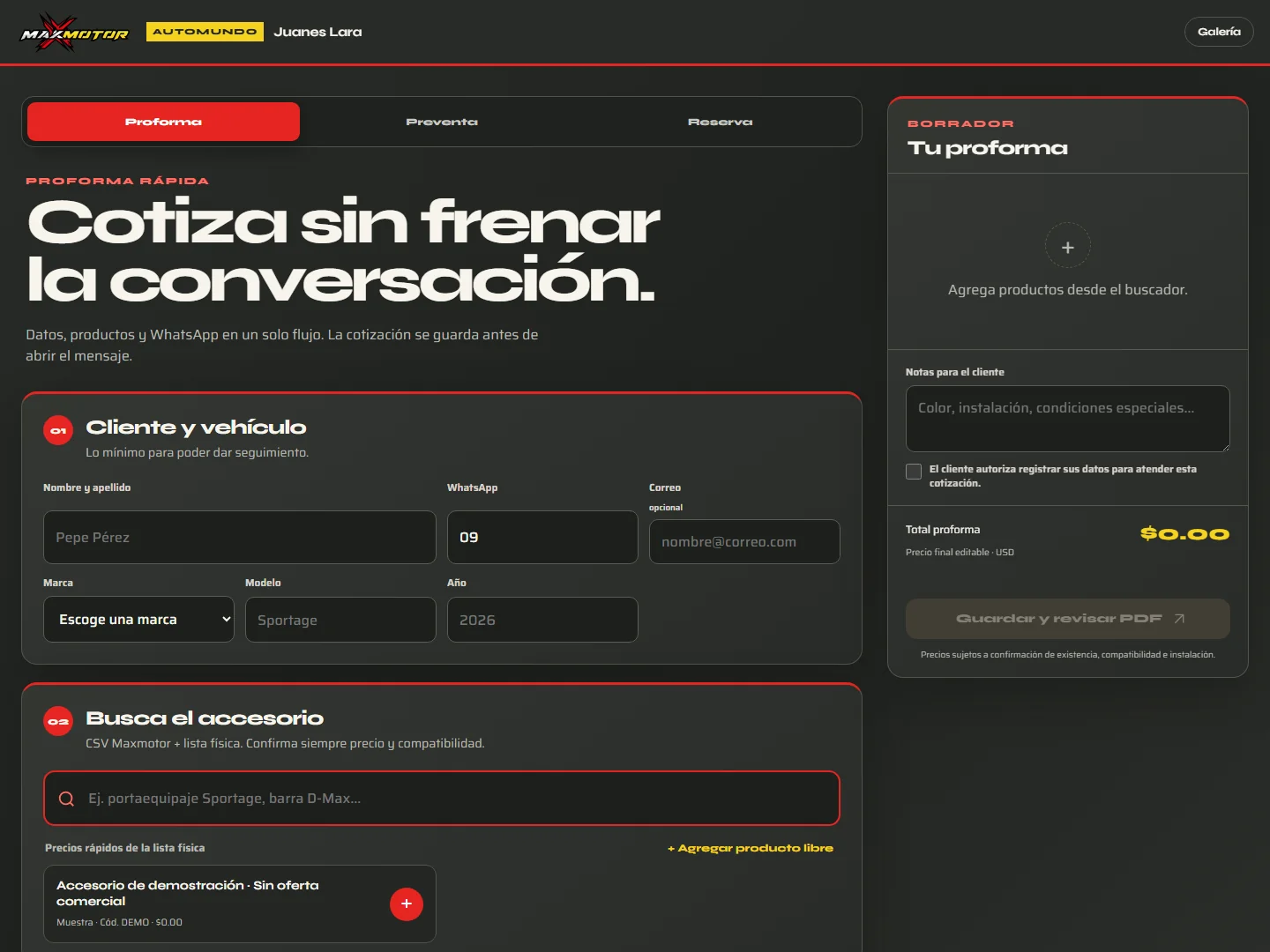Switch to the Preventa tab
The width and height of the screenshot is (1270, 952).
(442, 122)
